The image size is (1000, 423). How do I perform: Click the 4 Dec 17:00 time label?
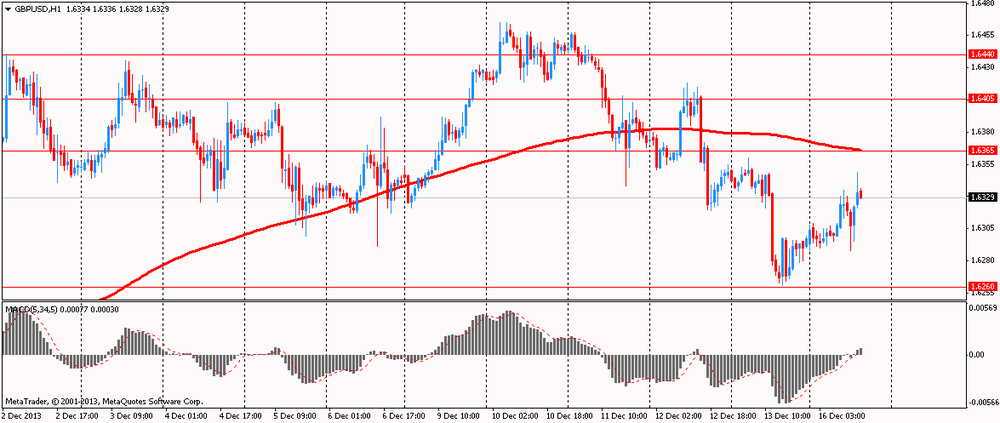point(241,415)
